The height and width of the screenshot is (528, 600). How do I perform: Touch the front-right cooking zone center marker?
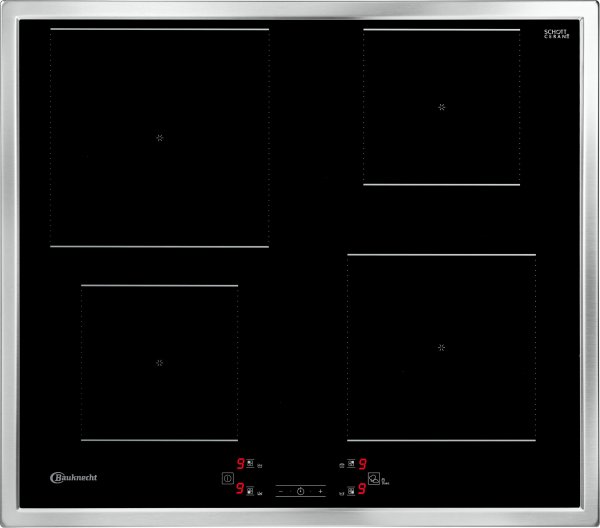(x=441, y=347)
